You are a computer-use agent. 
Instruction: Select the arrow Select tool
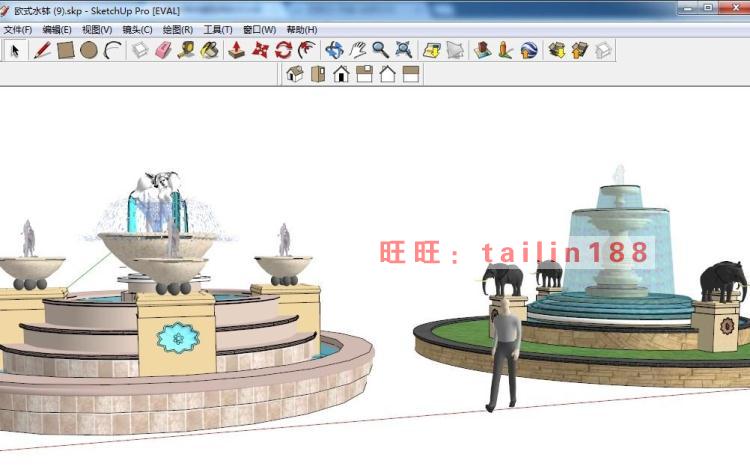(x=15, y=50)
